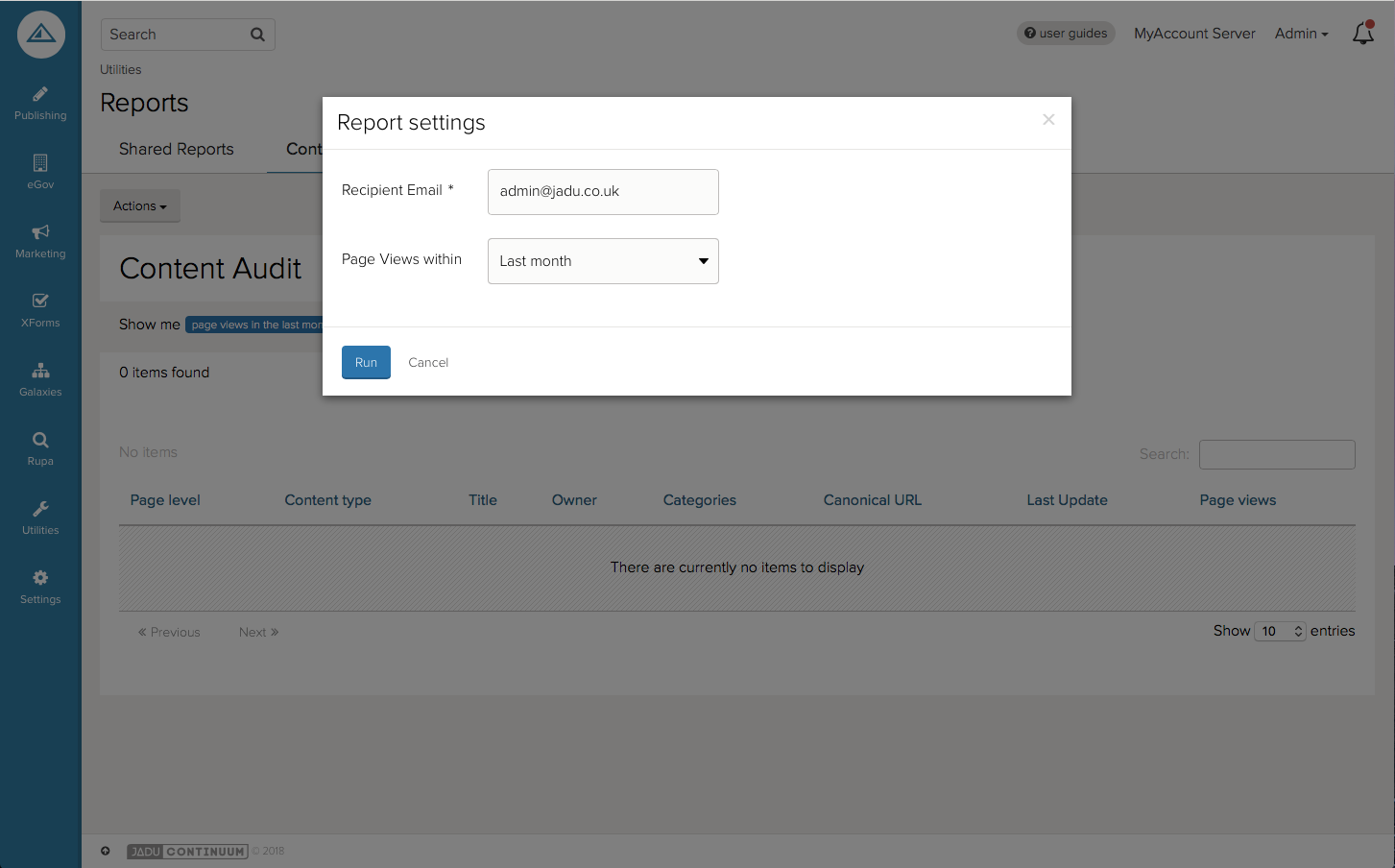Open the user guides link
Image resolution: width=1395 pixels, height=868 pixels.
click(1066, 34)
